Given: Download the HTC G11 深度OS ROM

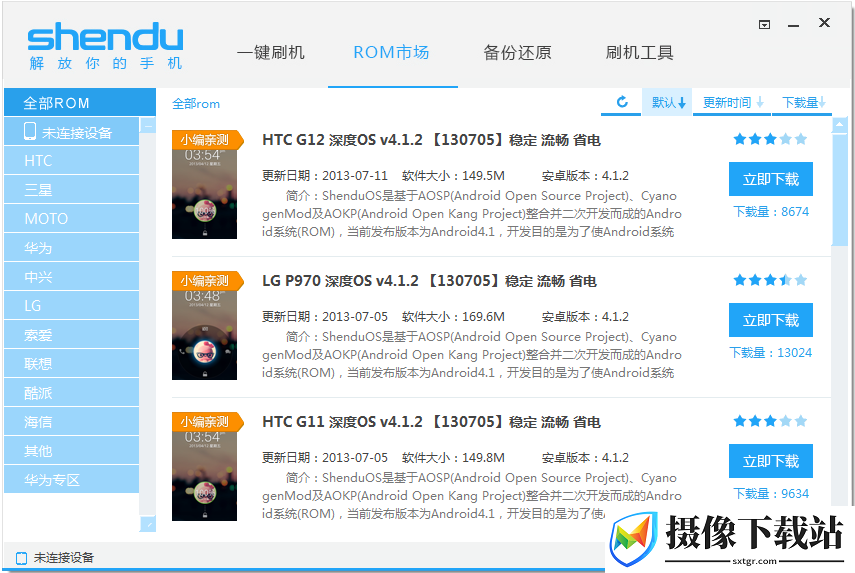Looking at the screenshot, I should [x=770, y=461].
